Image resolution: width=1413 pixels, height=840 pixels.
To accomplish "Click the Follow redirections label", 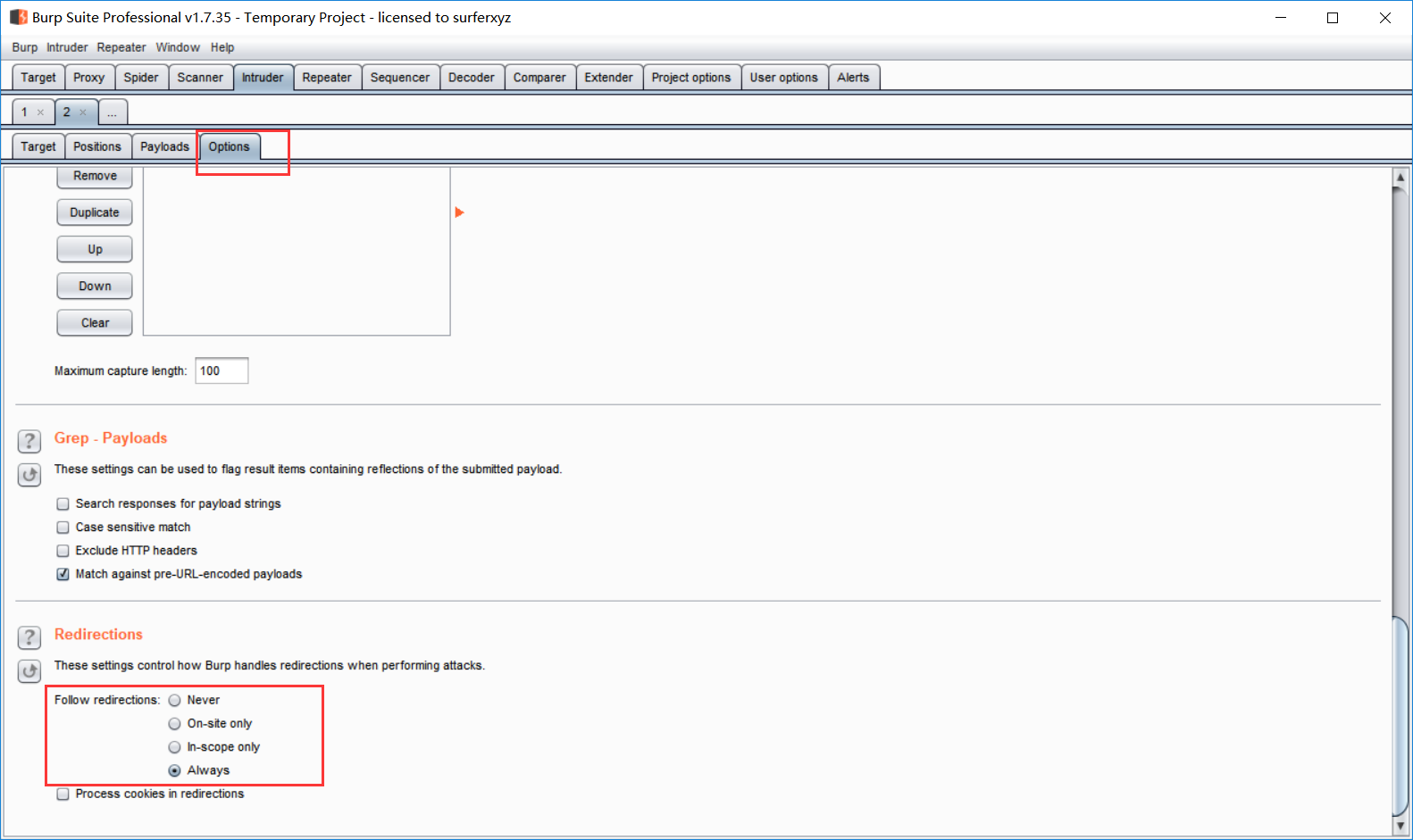I will [x=107, y=701].
